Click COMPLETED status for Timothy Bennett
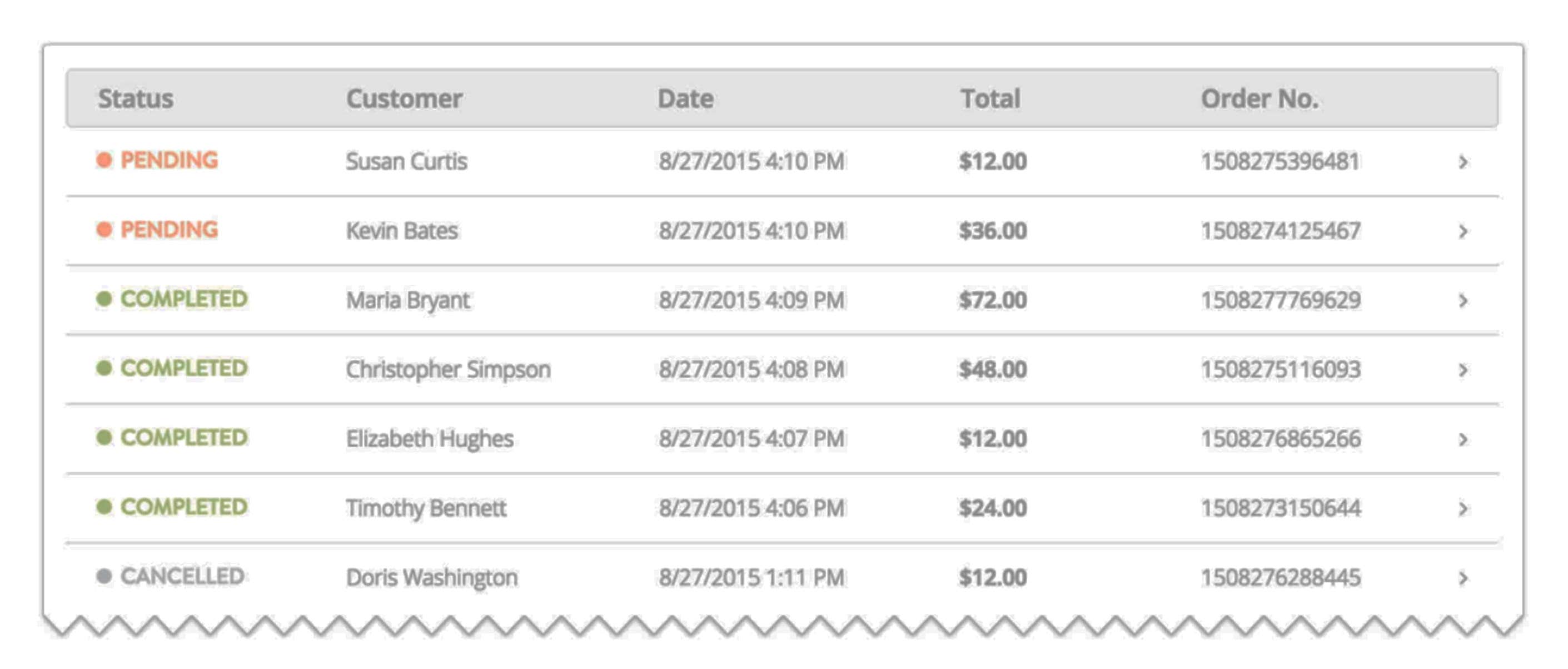Image resolution: width=1568 pixels, height=669 pixels. point(183,507)
